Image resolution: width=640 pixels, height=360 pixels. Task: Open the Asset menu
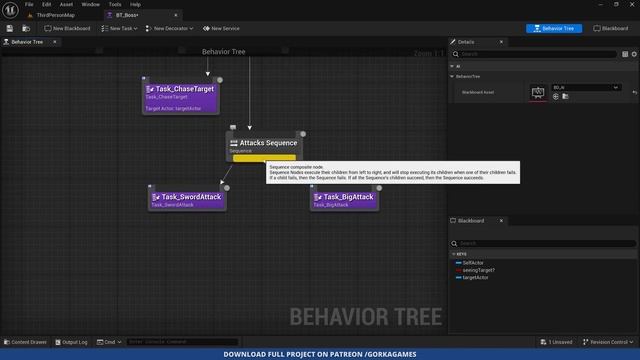(66, 4)
